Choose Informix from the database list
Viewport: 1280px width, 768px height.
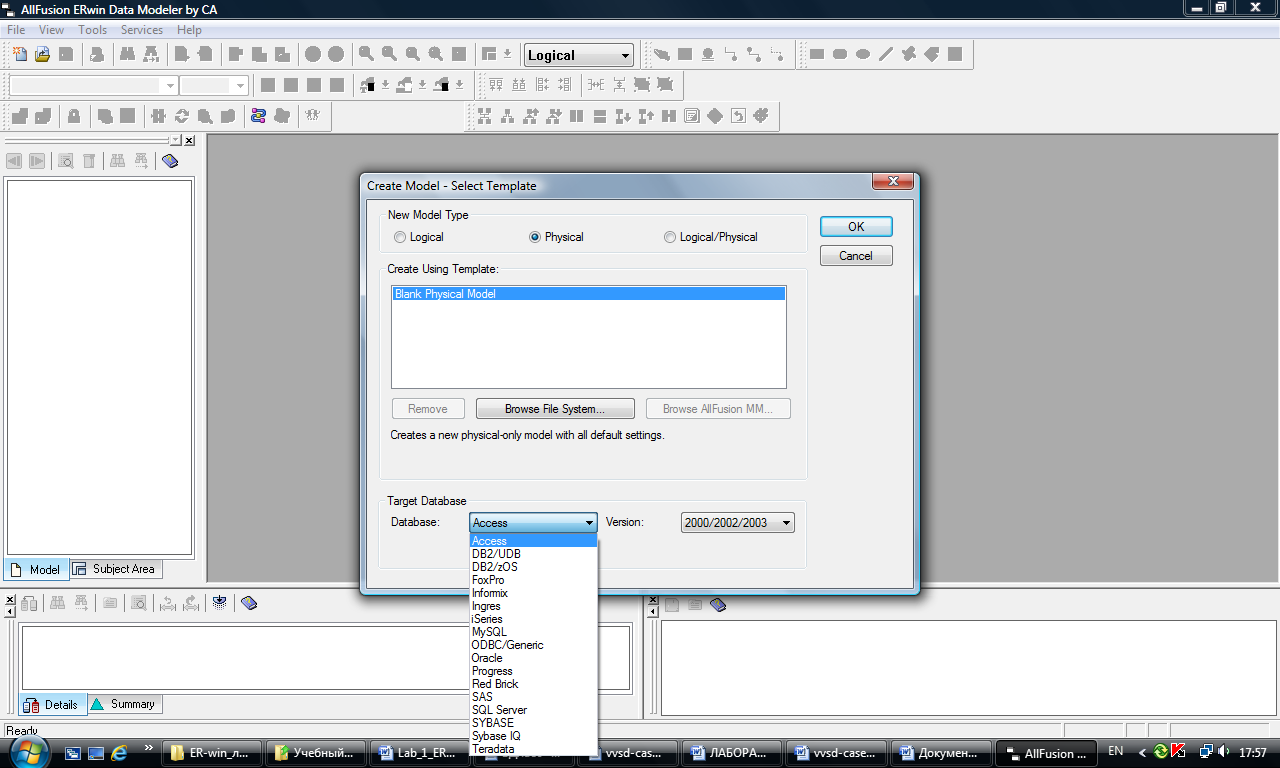coord(533,593)
